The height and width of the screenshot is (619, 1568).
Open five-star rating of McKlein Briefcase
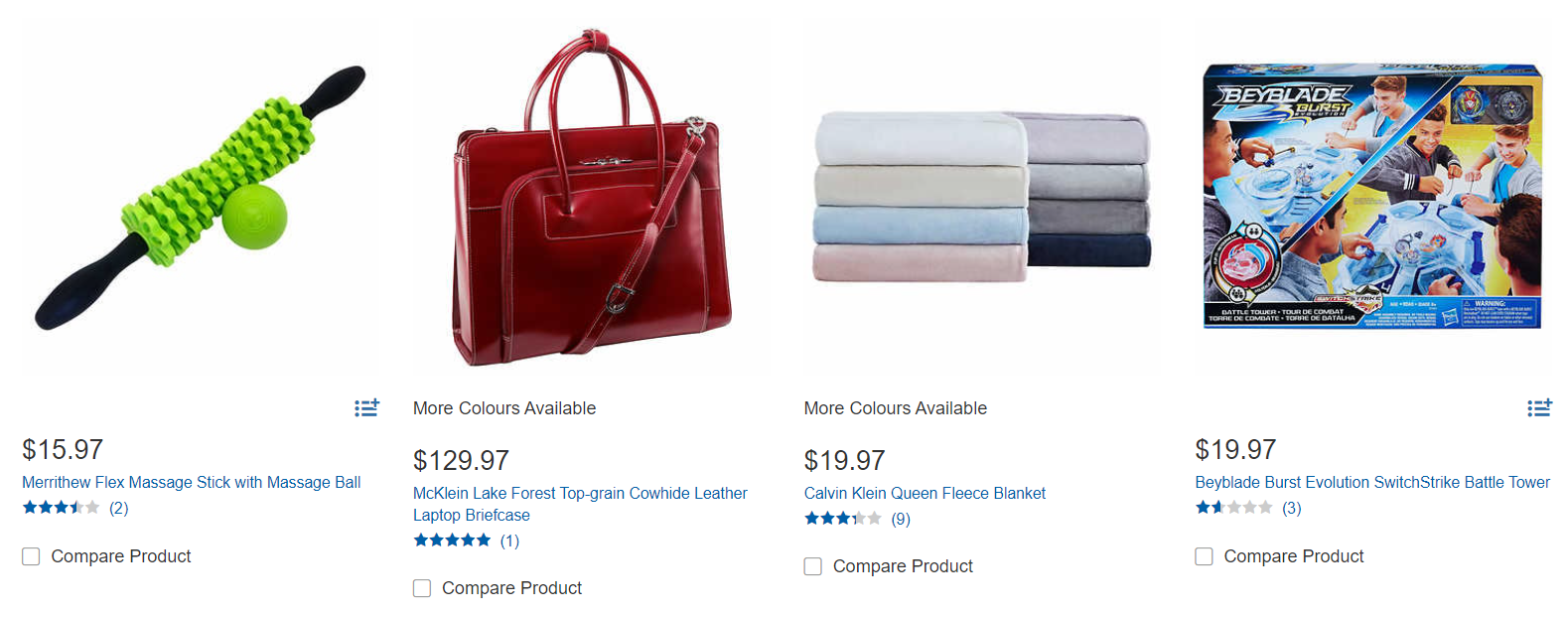pyautogui.click(x=452, y=541)
